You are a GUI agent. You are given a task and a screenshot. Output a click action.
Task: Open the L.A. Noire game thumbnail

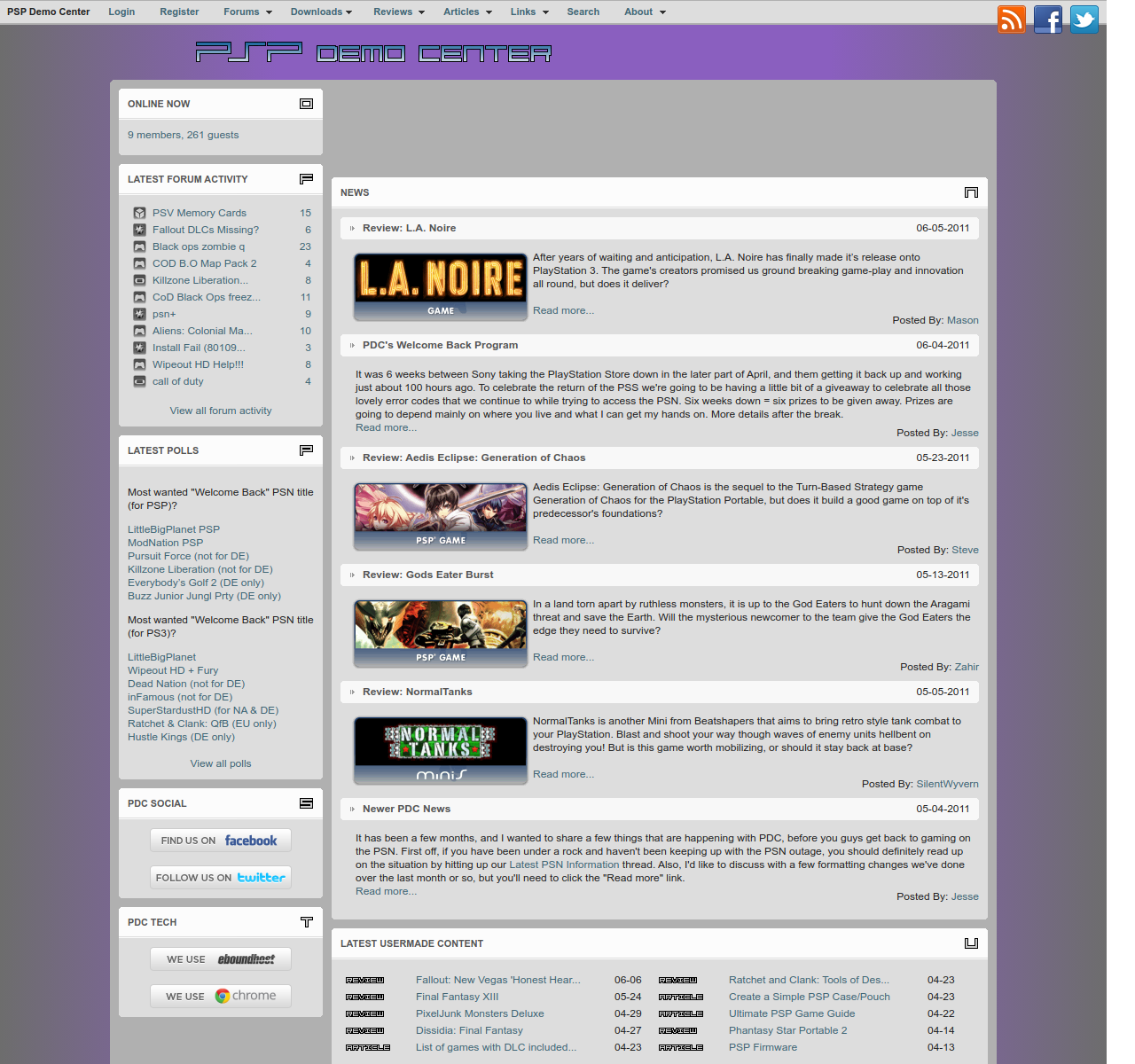(441, 287)
